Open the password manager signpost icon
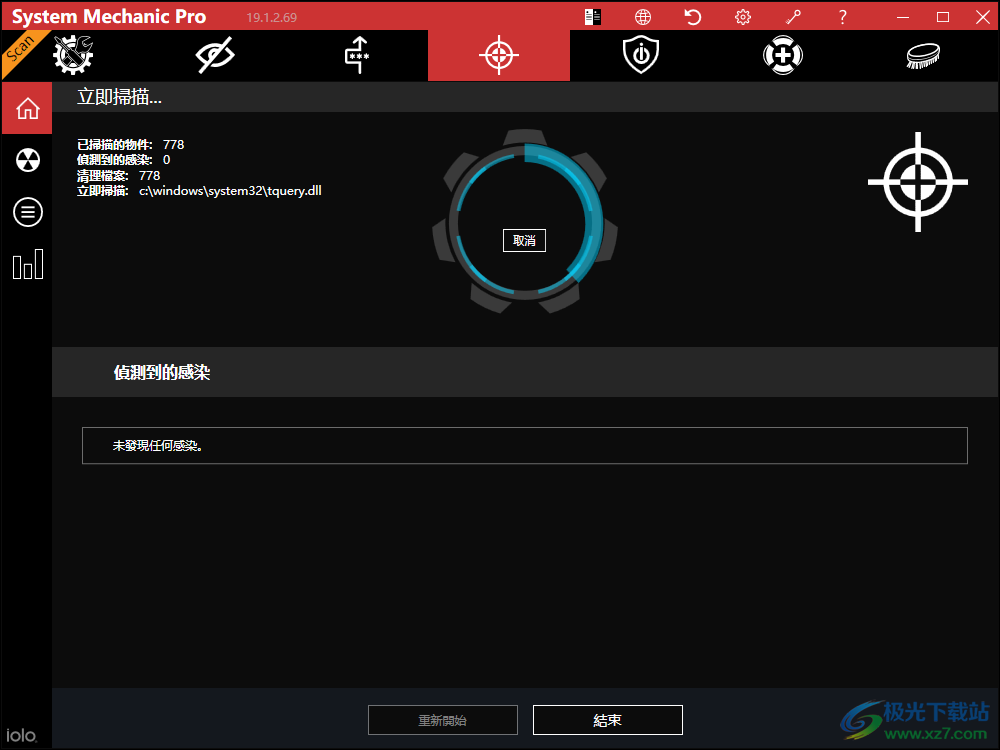 point(357,55)
